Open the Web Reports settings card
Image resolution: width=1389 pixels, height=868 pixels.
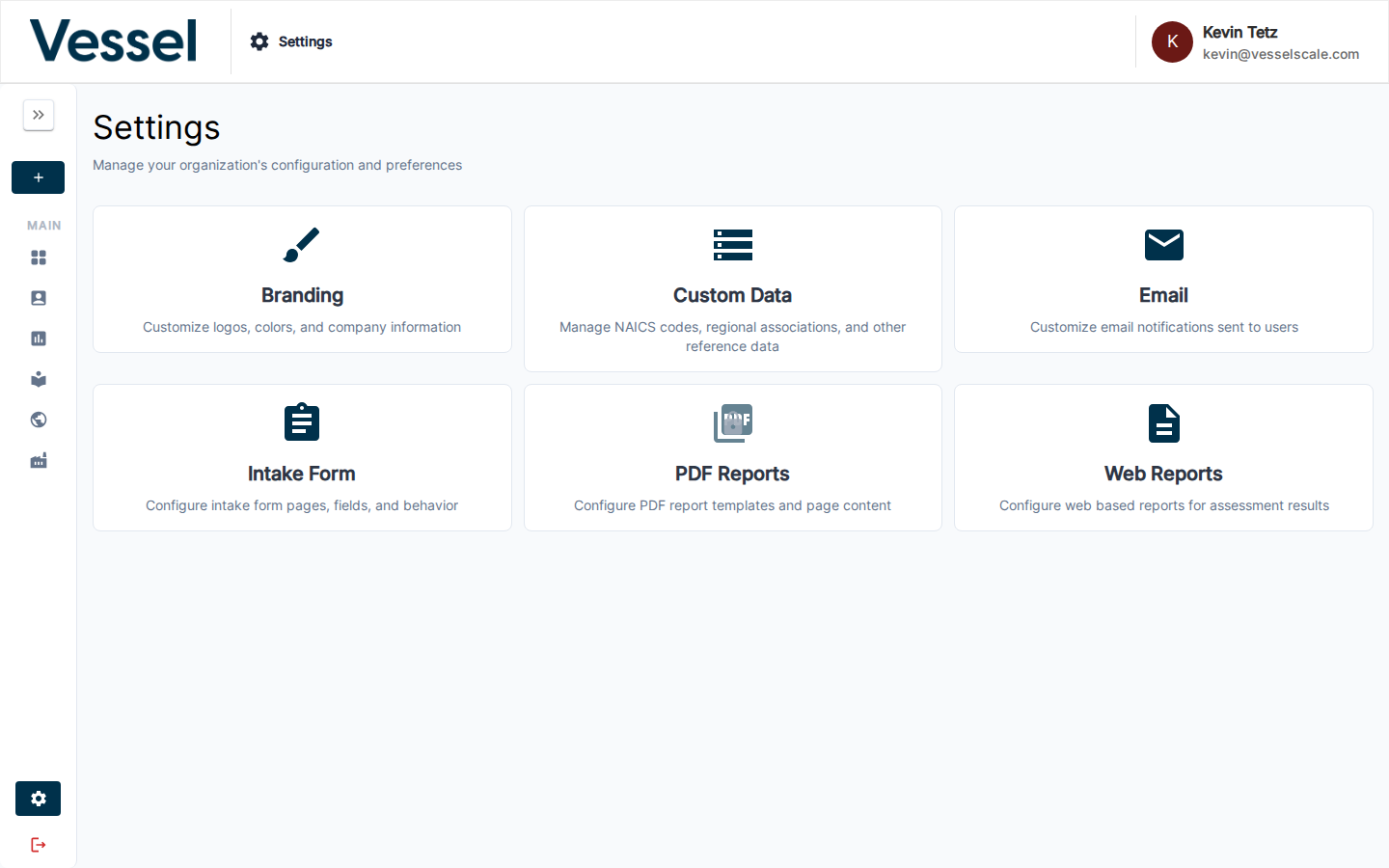(x=1163, y=458)
